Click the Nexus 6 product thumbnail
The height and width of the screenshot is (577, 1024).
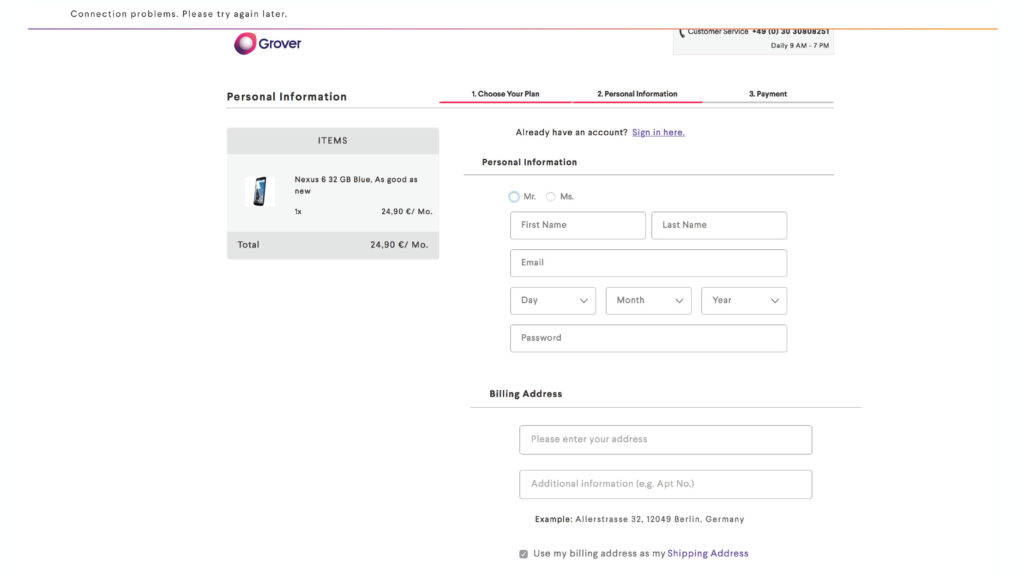pos(260,191)
